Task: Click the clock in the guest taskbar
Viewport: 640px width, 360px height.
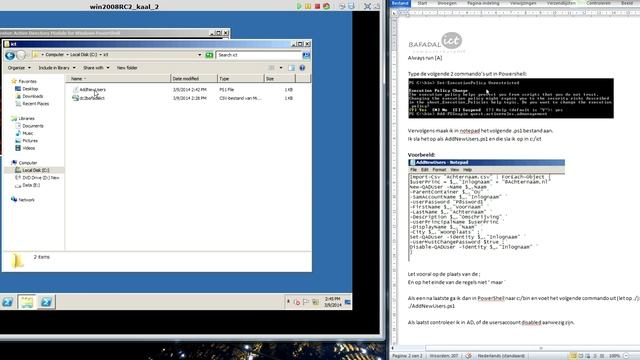Action: pos(333,302)
